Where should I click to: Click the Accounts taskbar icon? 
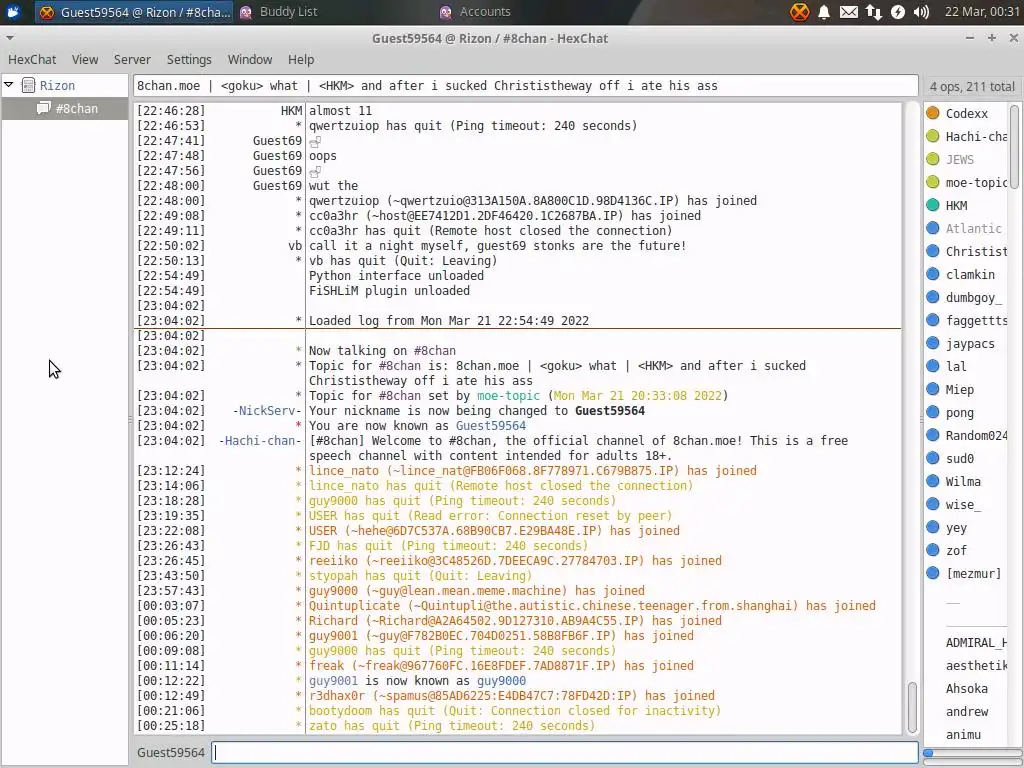point(446,12)
